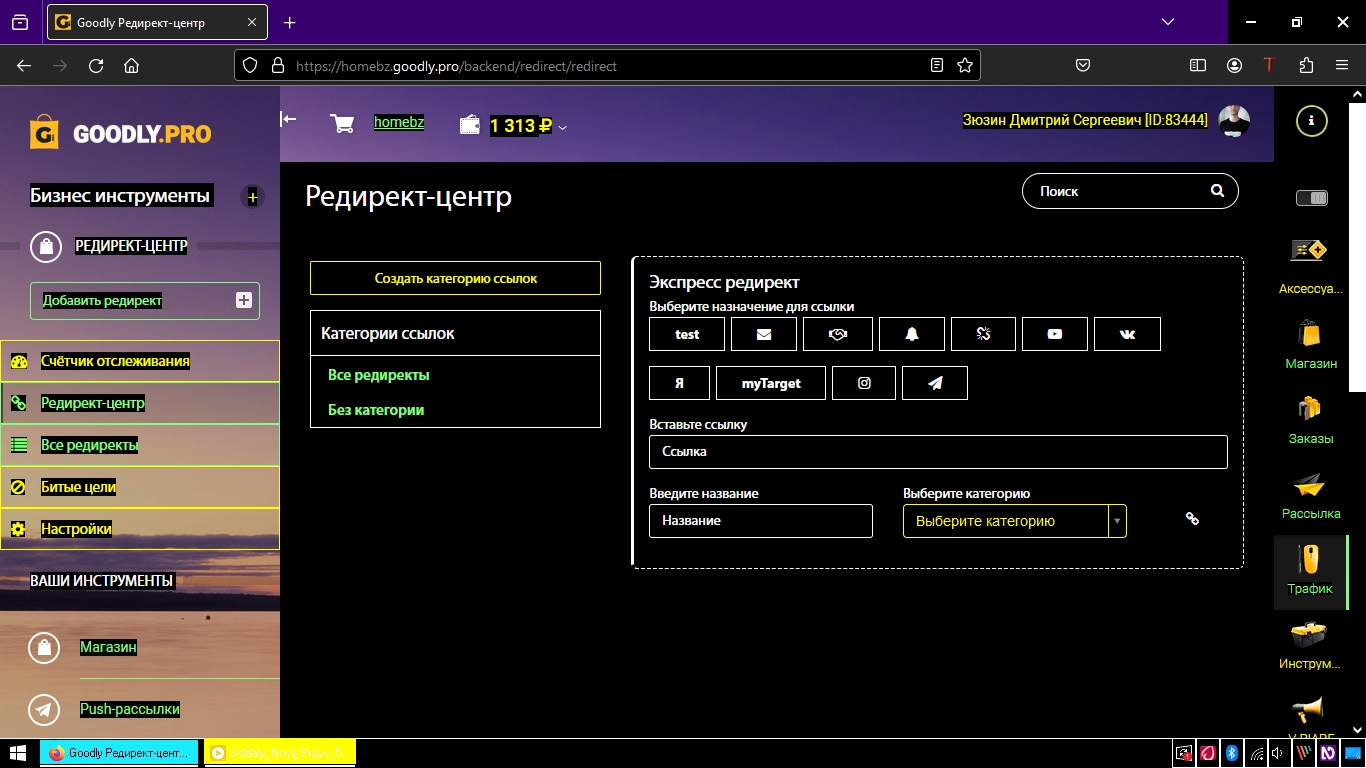Click the Firefox address bar

pyautogui.click(x=607, y=66)
